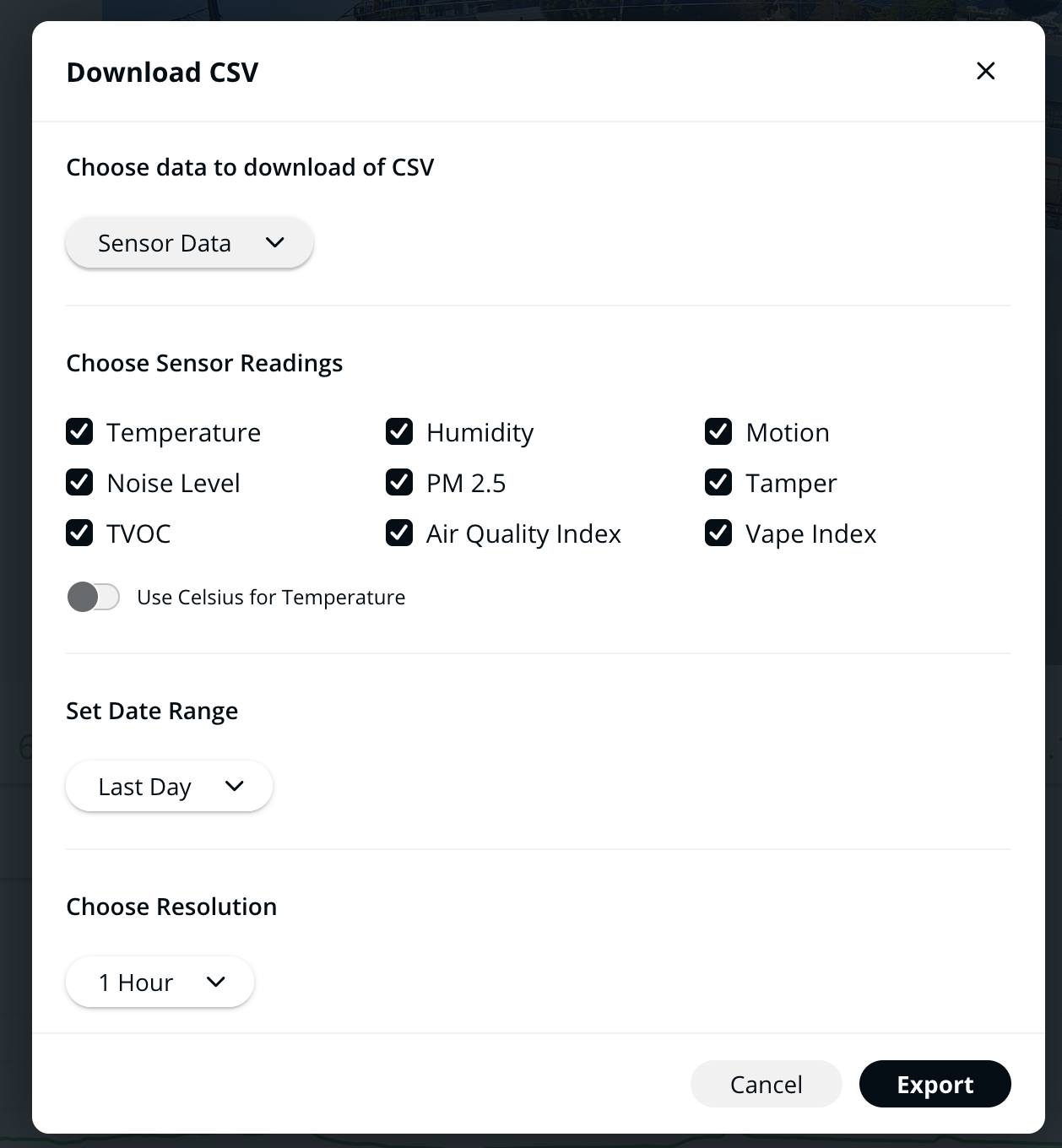Uncheck the Noise Level checkbox
Screen dimensions: 1062x1148
click(79, 482)
